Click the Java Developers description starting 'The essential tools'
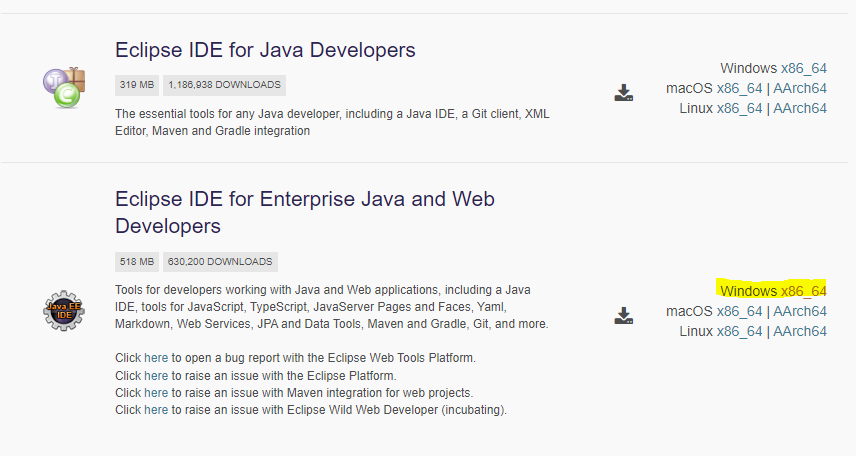The width and height of the screenshot is (856, 456). (332, 122)
